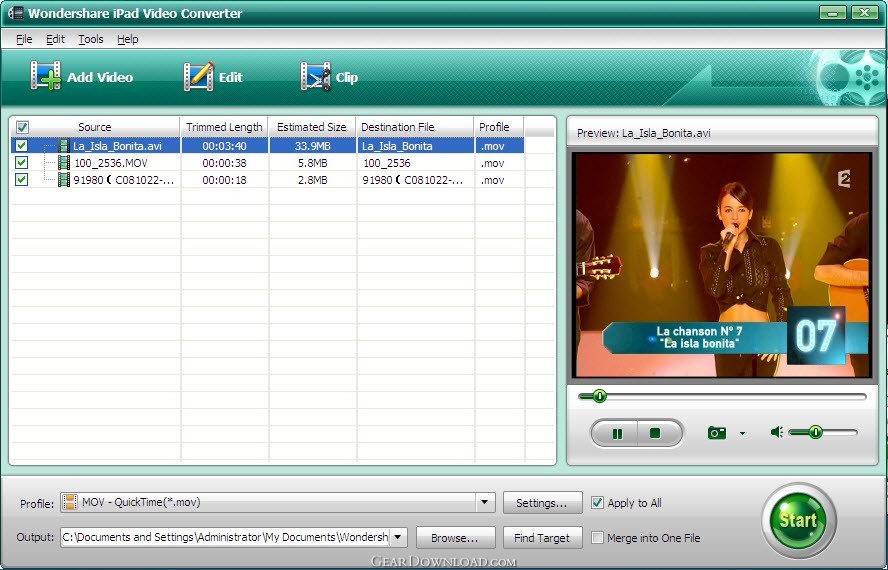Mute audio with the speaker icon
The width and height of the screenshot is (888, 570).
click(776, 432)
